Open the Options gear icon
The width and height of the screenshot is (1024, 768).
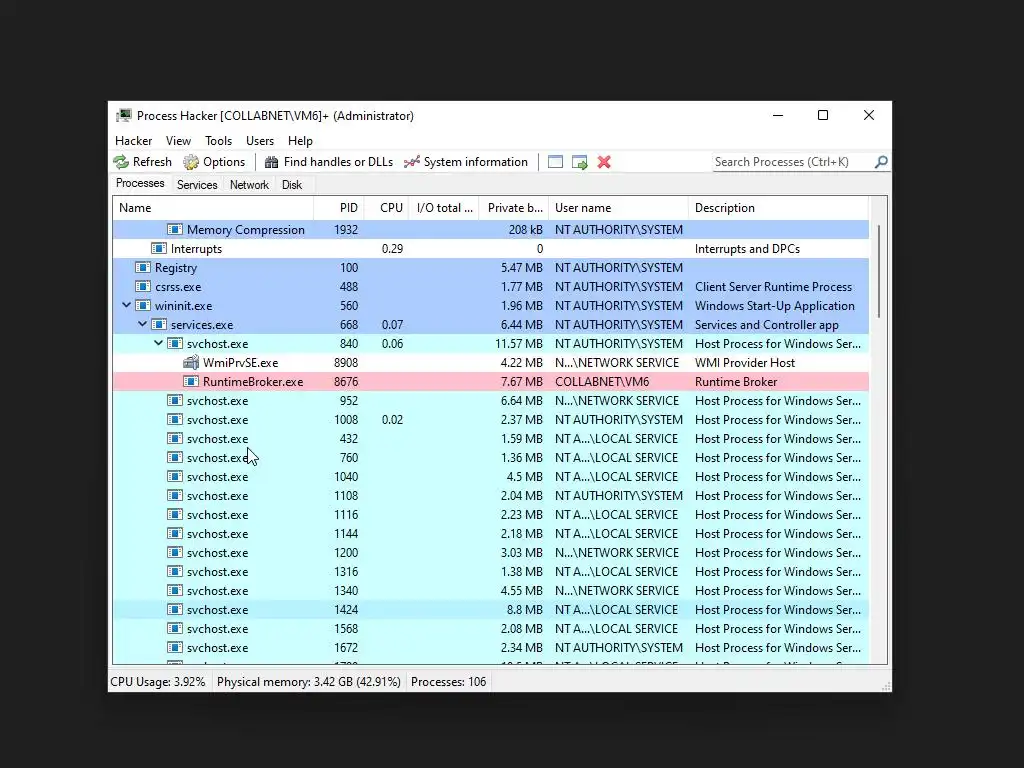click(x=191, y=162)
